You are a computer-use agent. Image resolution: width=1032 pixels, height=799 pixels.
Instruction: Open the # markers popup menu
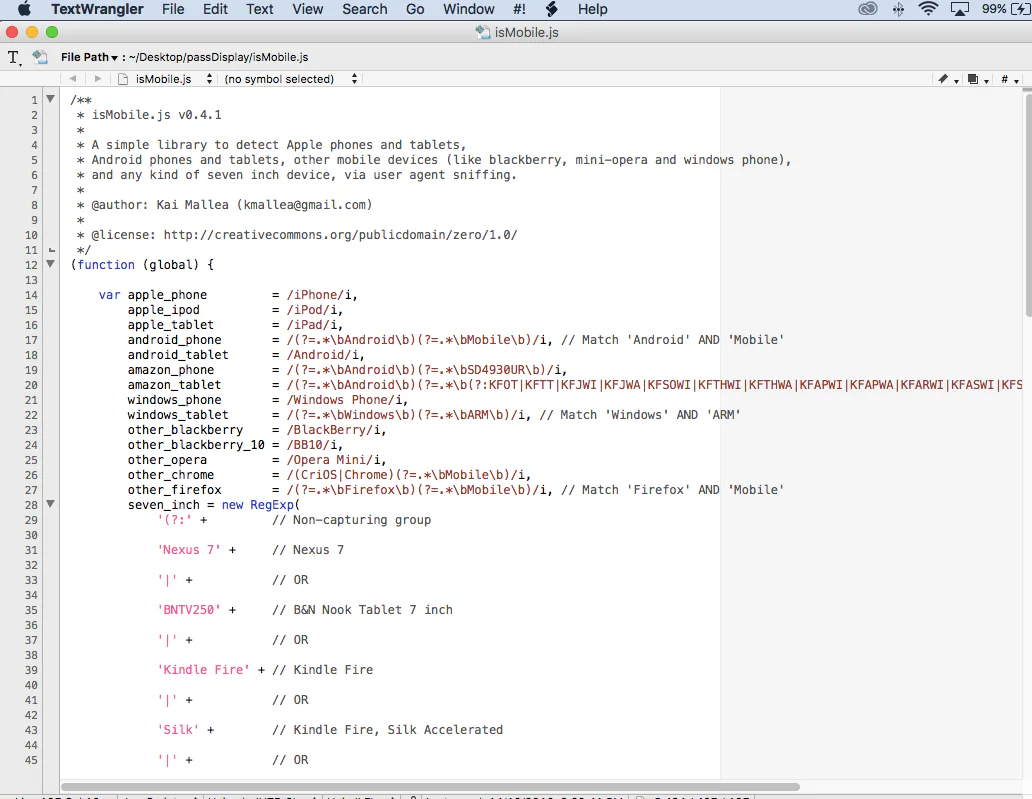[1009, 79]
